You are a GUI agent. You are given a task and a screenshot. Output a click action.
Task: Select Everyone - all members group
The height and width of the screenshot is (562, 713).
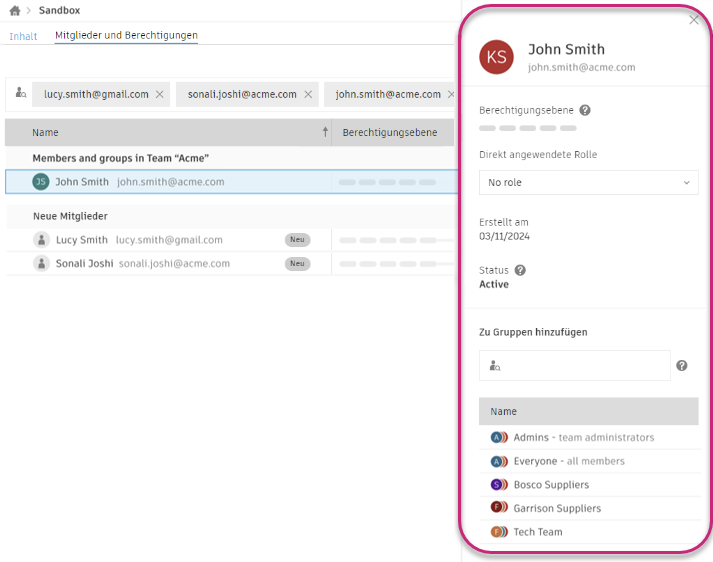tap(588, 461)
